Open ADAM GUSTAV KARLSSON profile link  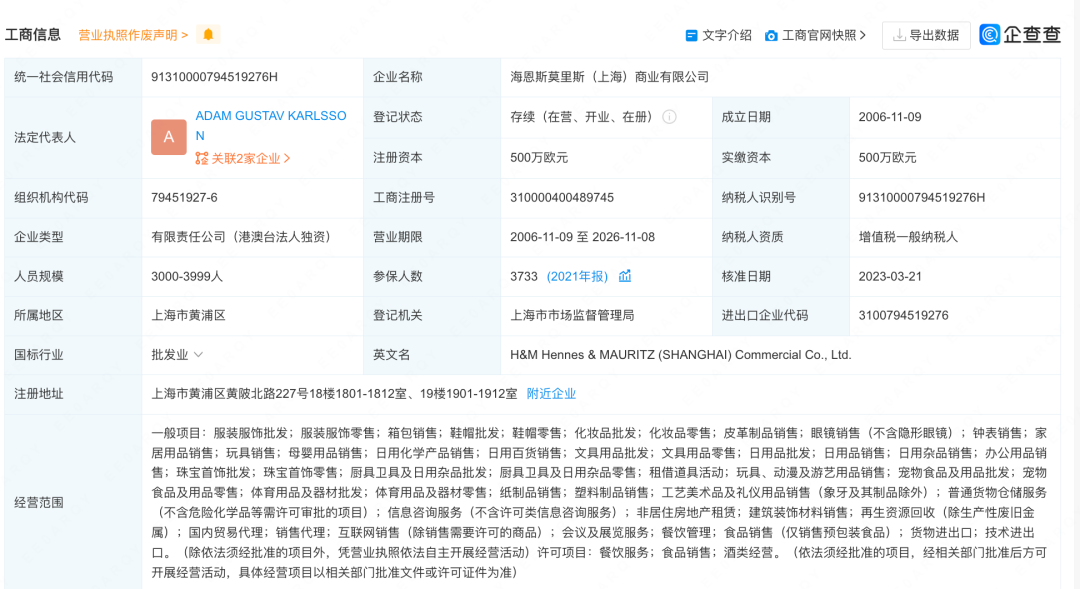tap(271, 126)
